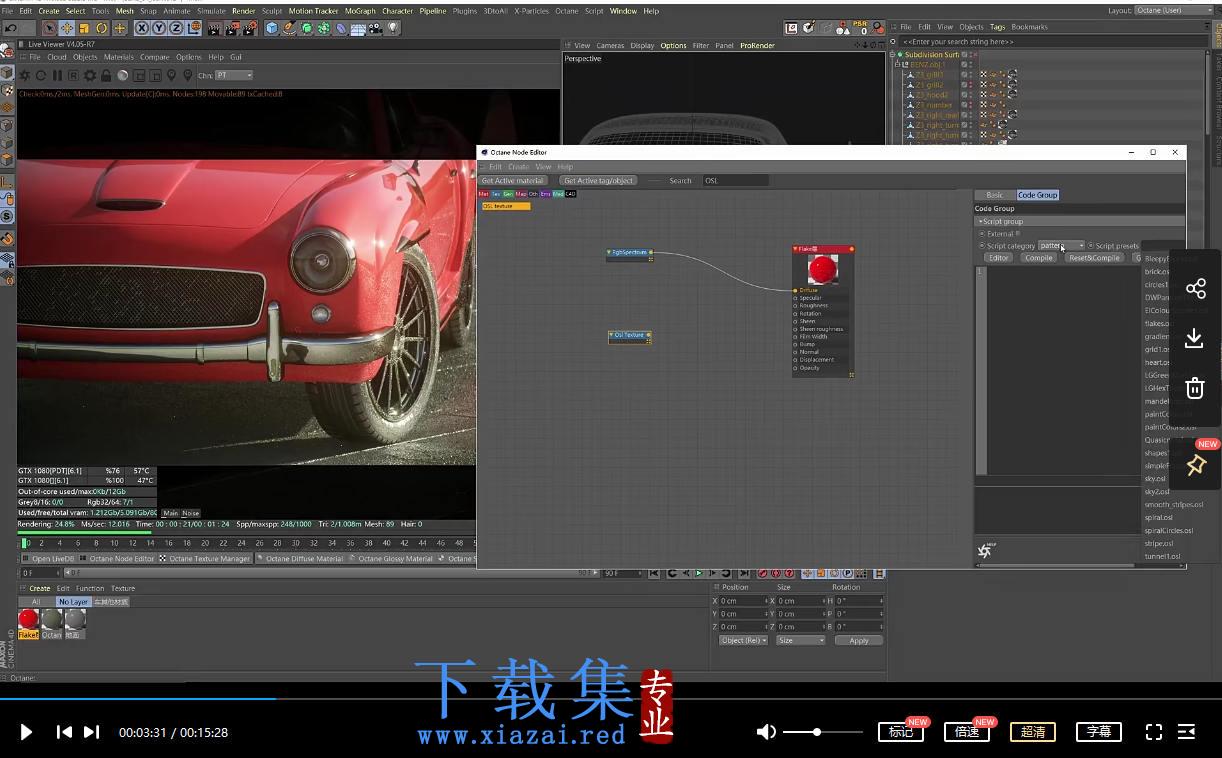
Task: Click the Live Viewer pause render icon
Action: [57, 75]
